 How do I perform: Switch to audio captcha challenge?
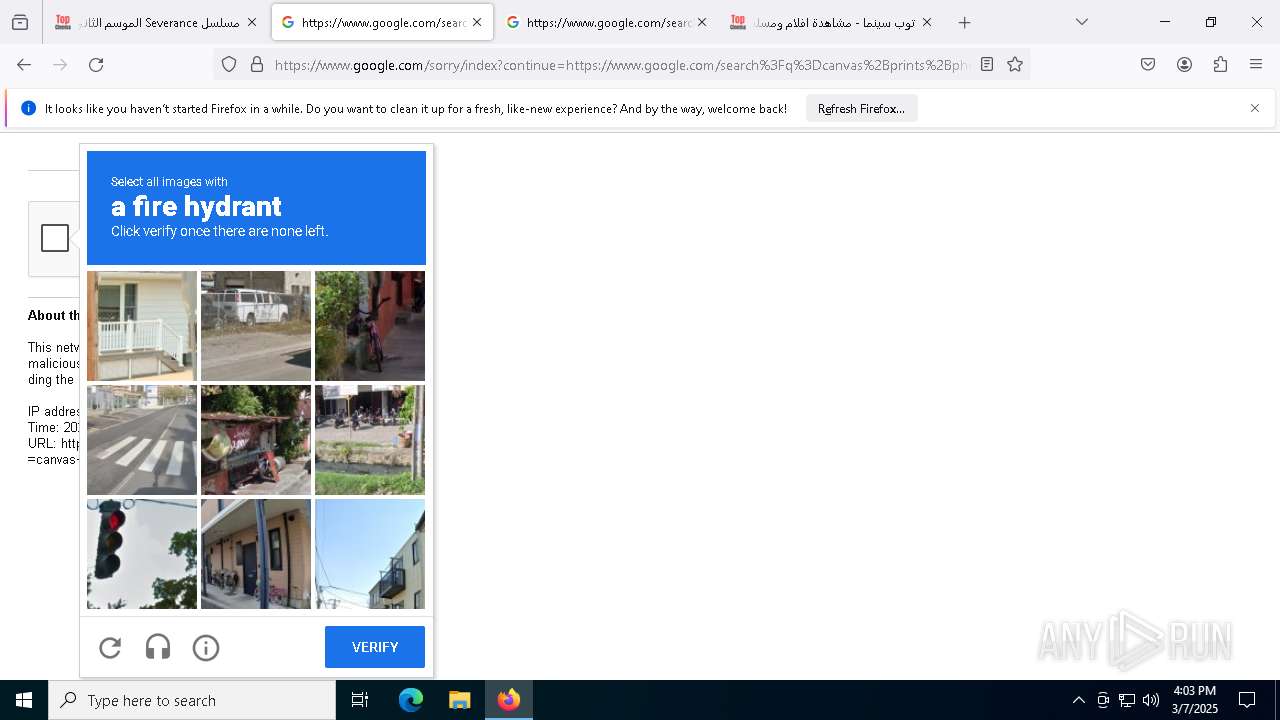tap(158, 648)
